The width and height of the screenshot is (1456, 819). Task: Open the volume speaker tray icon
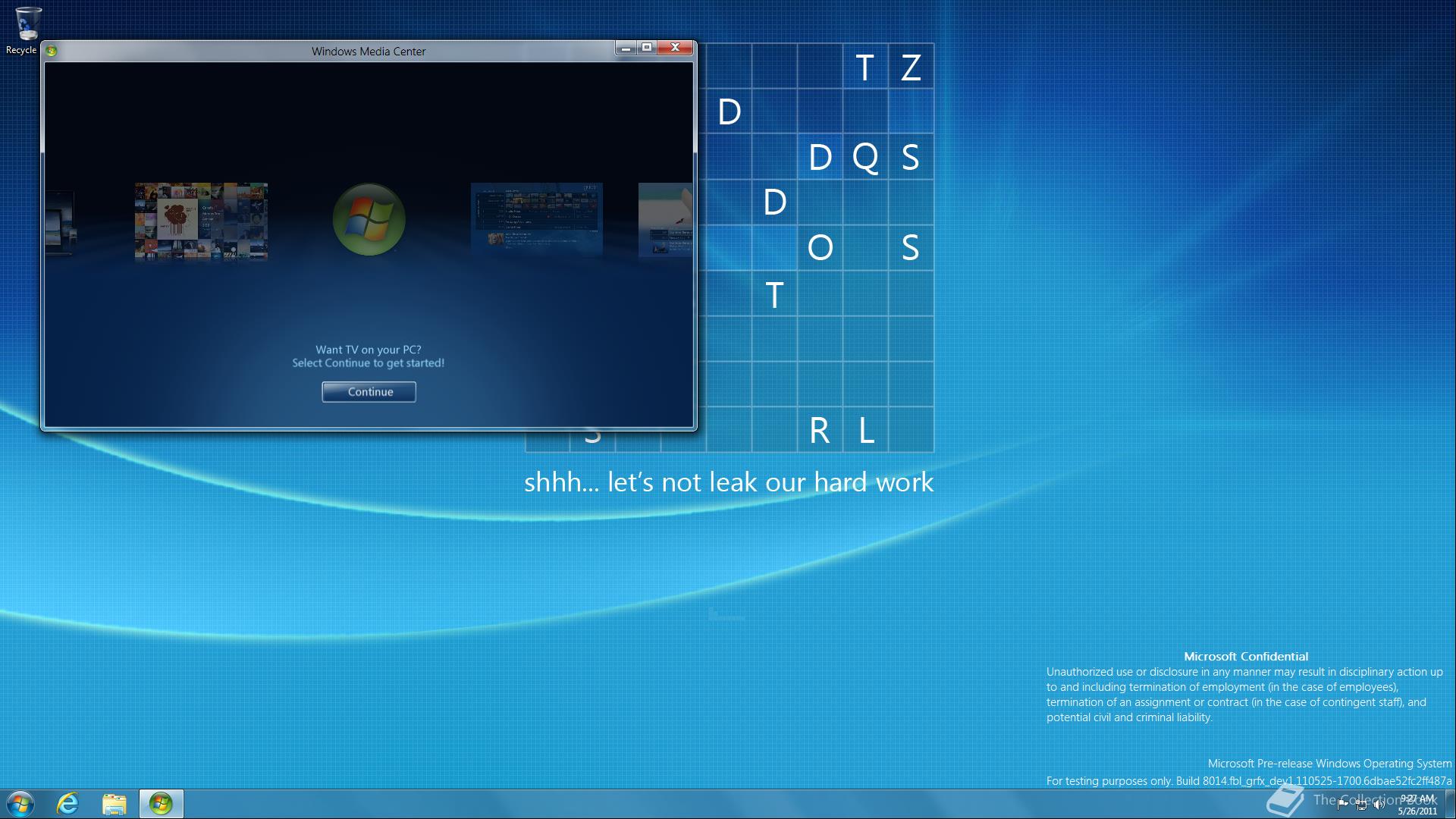tap(1379, 805)
